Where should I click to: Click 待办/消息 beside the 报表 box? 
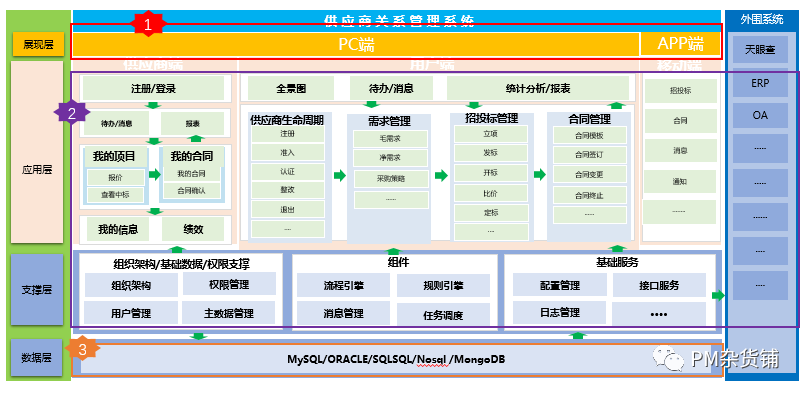[117, 124]
